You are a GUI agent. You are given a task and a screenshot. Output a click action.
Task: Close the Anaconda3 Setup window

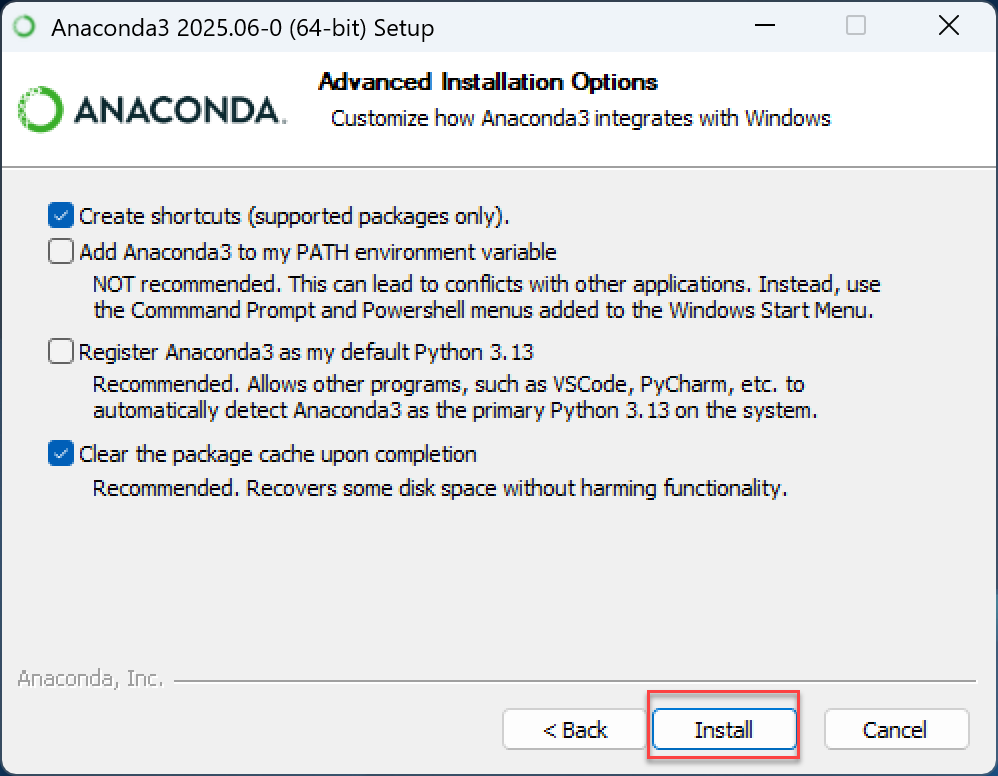tap(948, 25)
